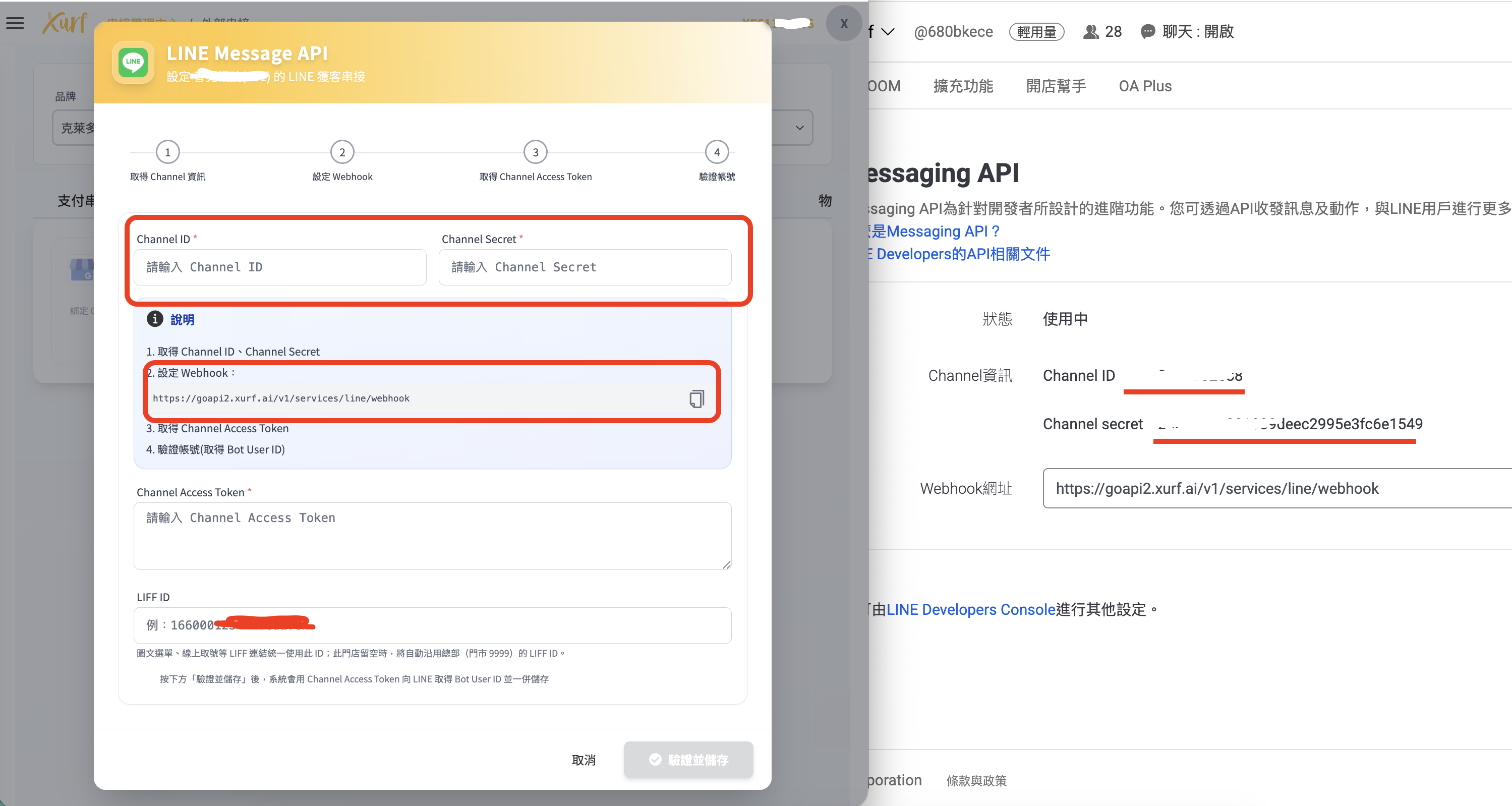The image size is (1512, 806).
Task: Focus the Channel Secret input field
Action: 585,267
